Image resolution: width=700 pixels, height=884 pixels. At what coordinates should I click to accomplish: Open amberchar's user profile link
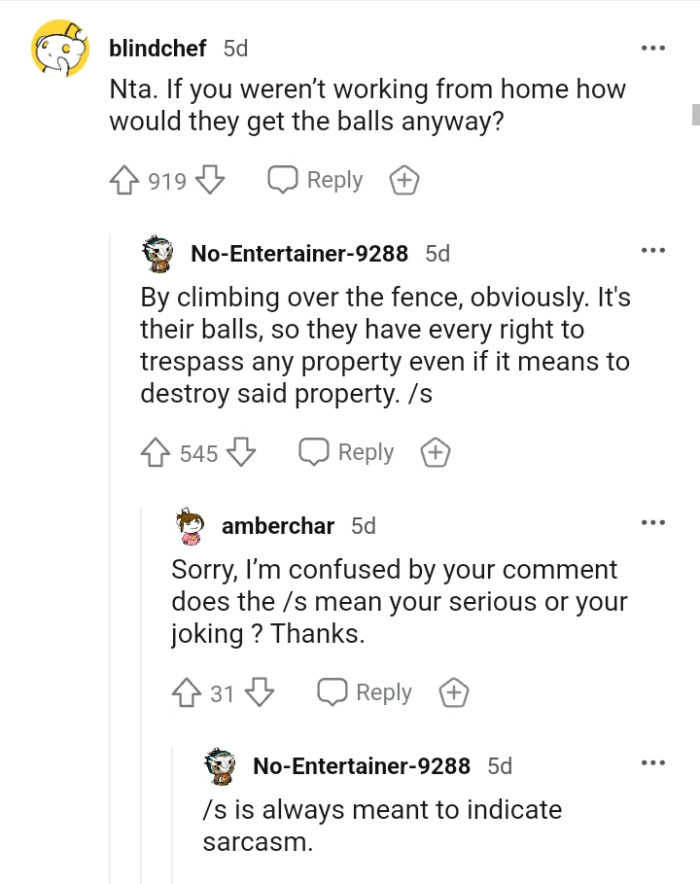point(278,525)
